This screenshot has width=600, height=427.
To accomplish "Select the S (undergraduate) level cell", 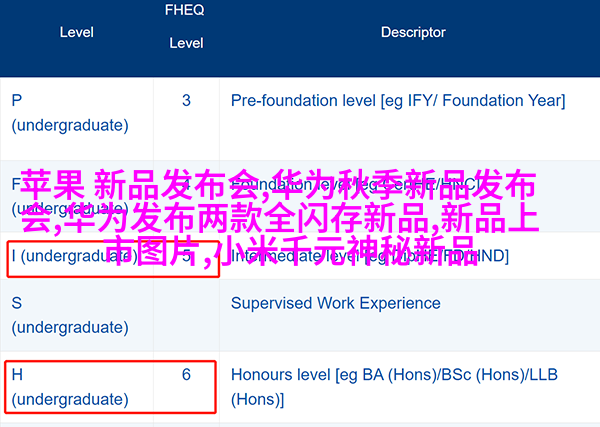I will (70, 315).
